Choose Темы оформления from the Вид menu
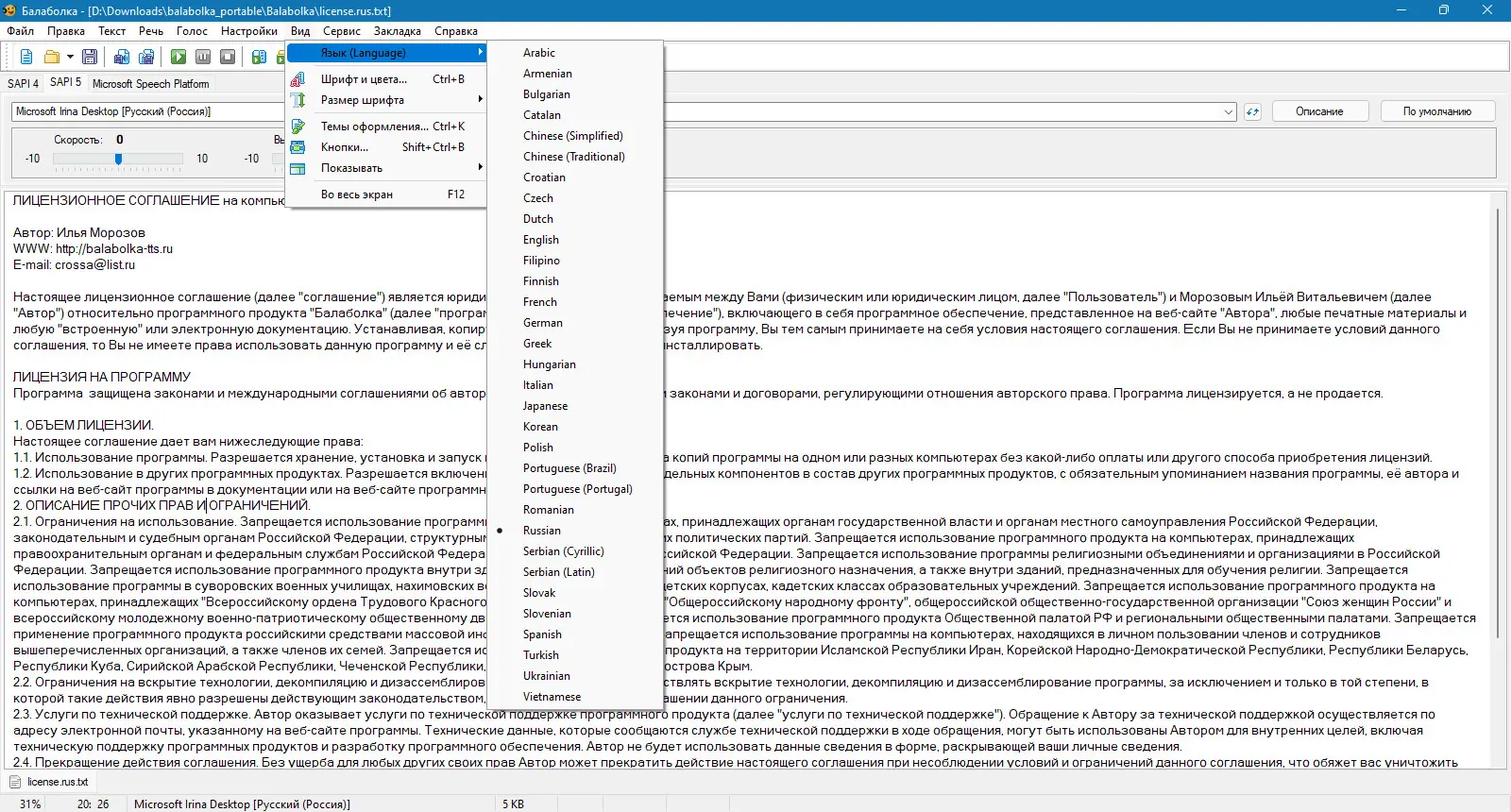Viewport: 1511px width, 812px height. (x=387, y=127)
